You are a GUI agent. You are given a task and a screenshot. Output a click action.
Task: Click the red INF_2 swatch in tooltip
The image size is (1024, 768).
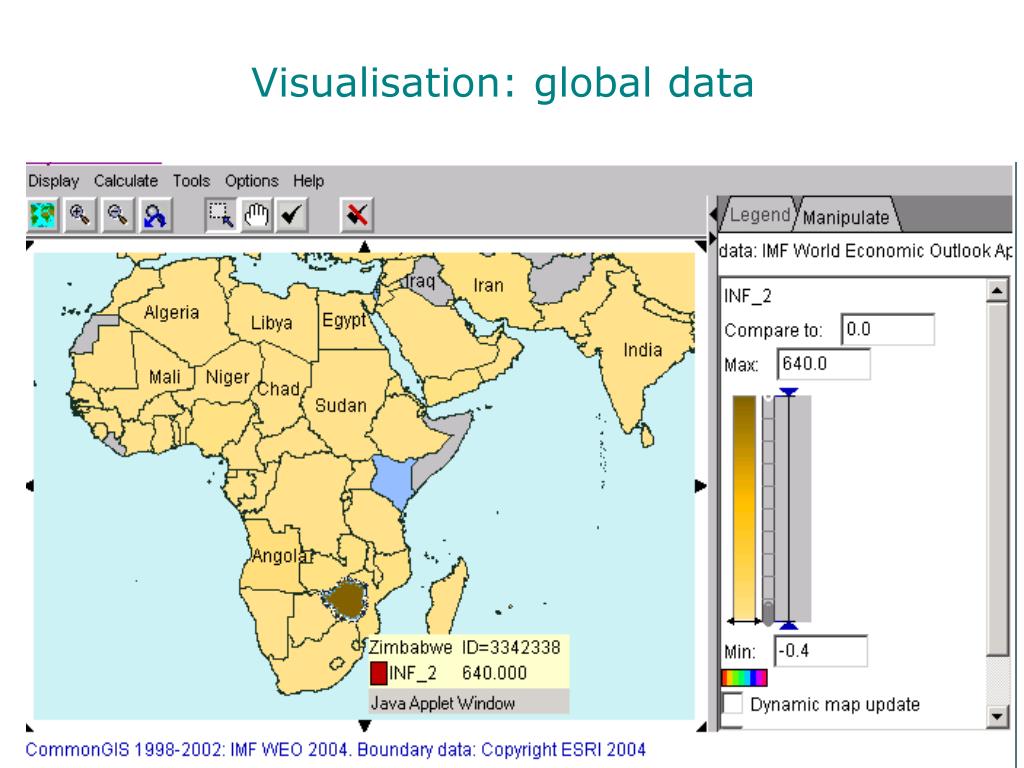pyautogui.click(x=378, y=673)
